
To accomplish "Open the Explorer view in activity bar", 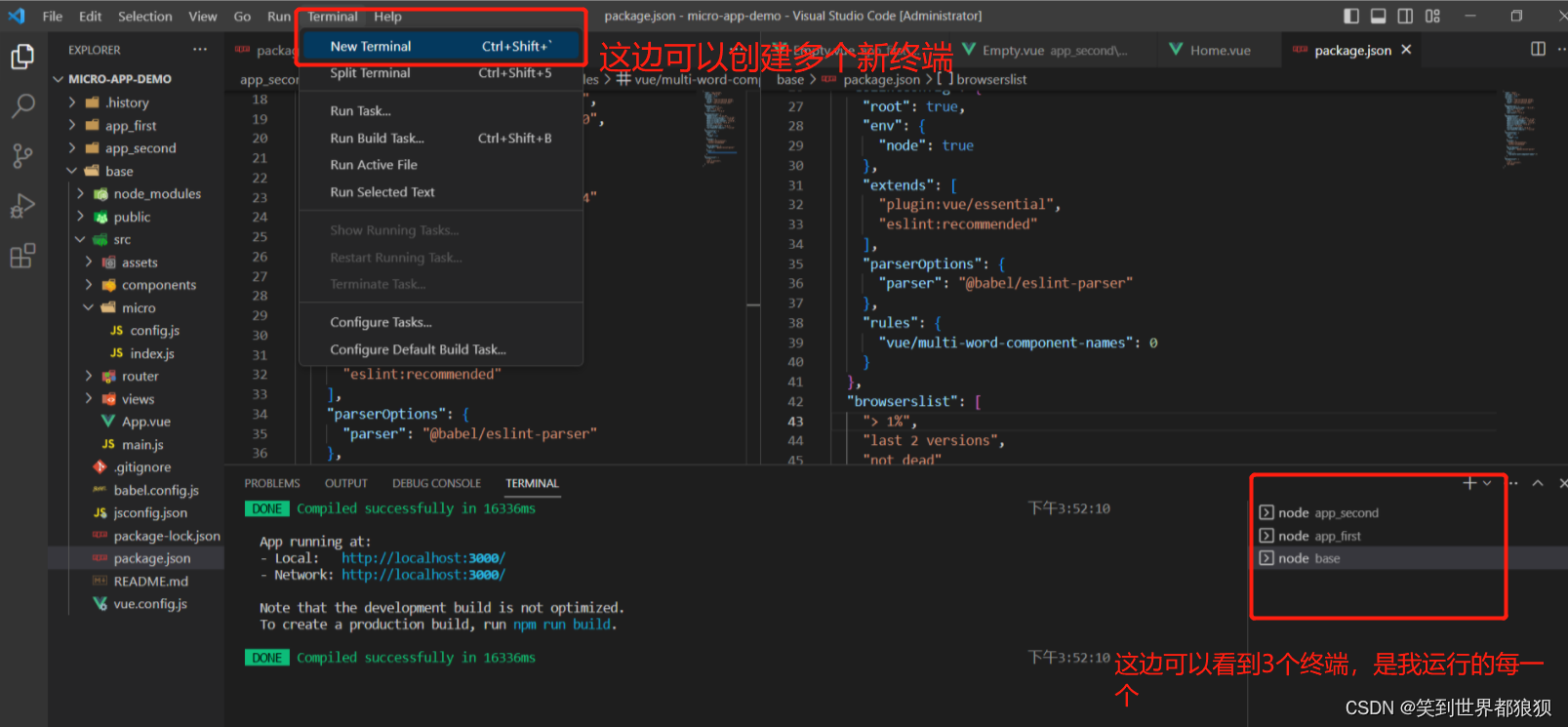I will point(22,57).
